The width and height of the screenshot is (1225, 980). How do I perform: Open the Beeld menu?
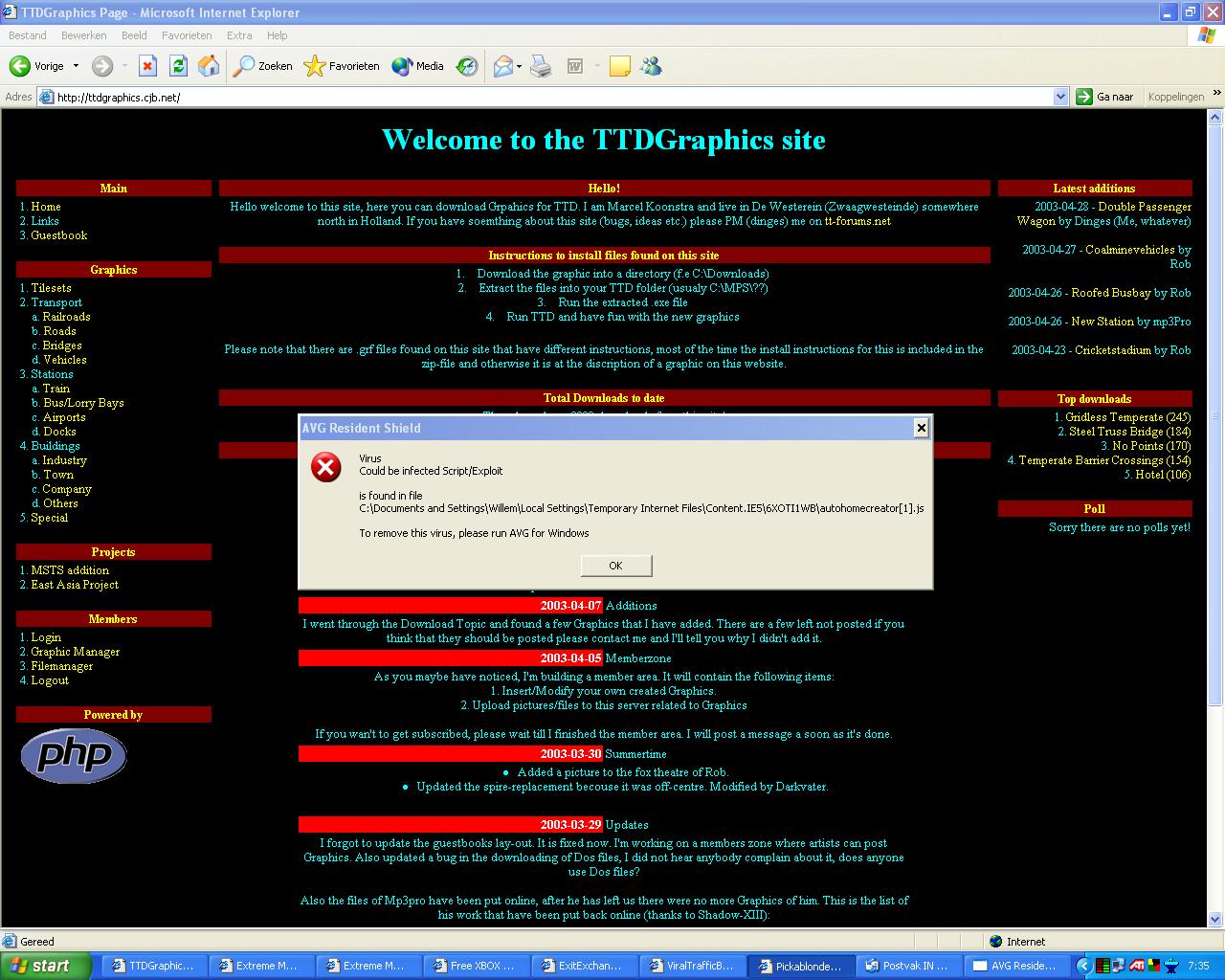[x=134, y=35]
